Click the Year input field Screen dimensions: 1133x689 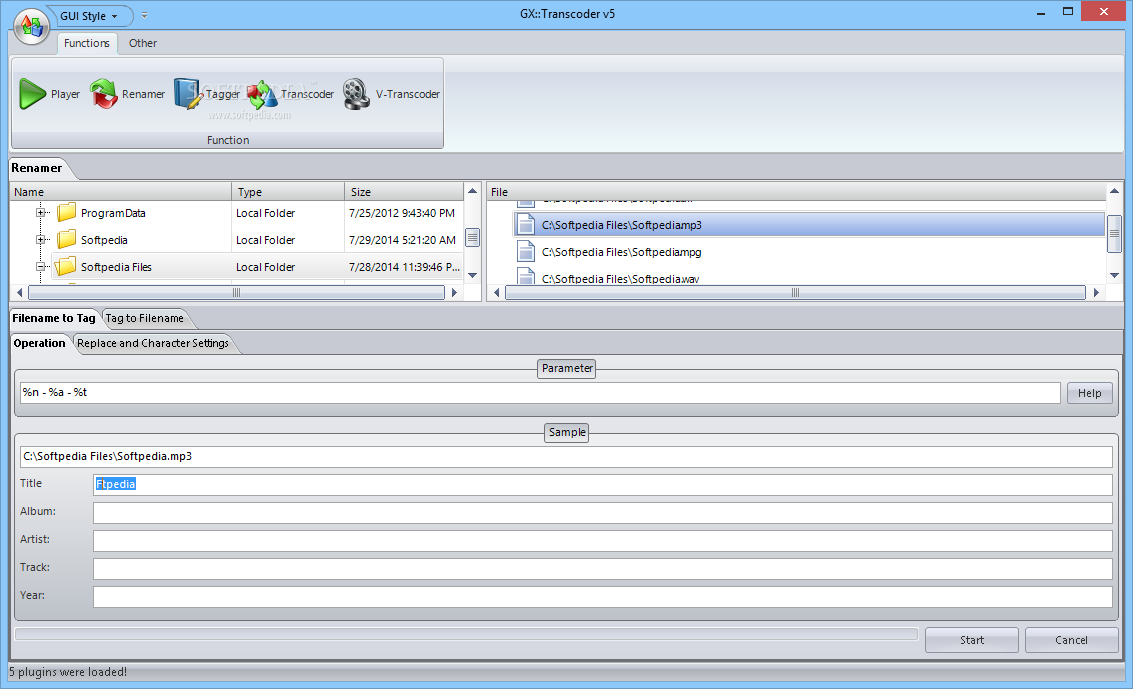(x=603, y=597)
